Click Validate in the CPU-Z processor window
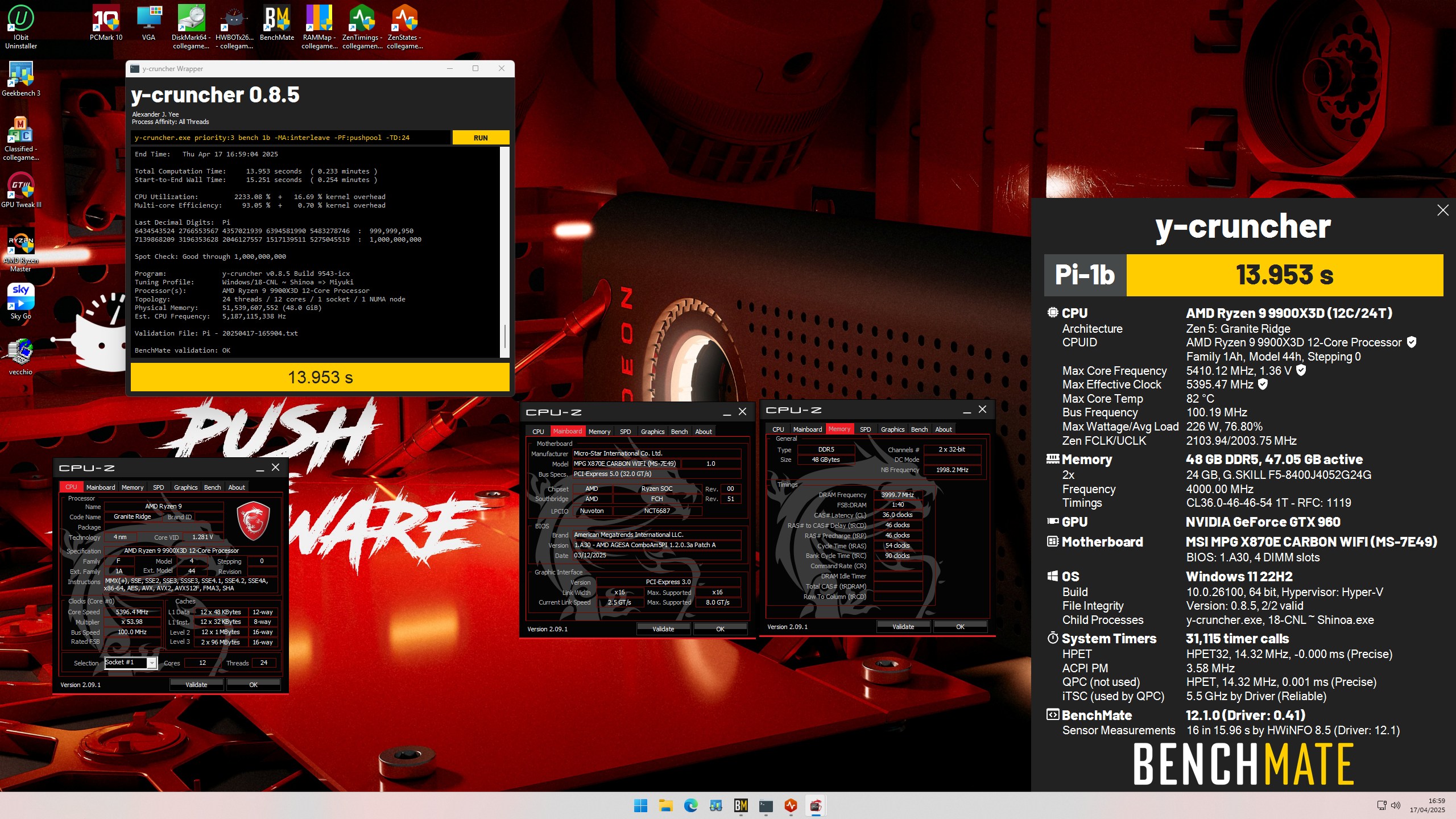 [196, 685]
